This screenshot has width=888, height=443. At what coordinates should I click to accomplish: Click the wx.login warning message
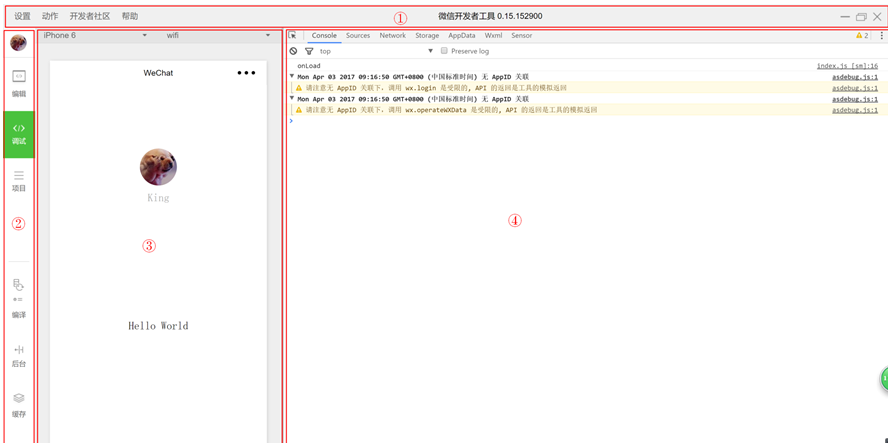(x=436, y=88)
